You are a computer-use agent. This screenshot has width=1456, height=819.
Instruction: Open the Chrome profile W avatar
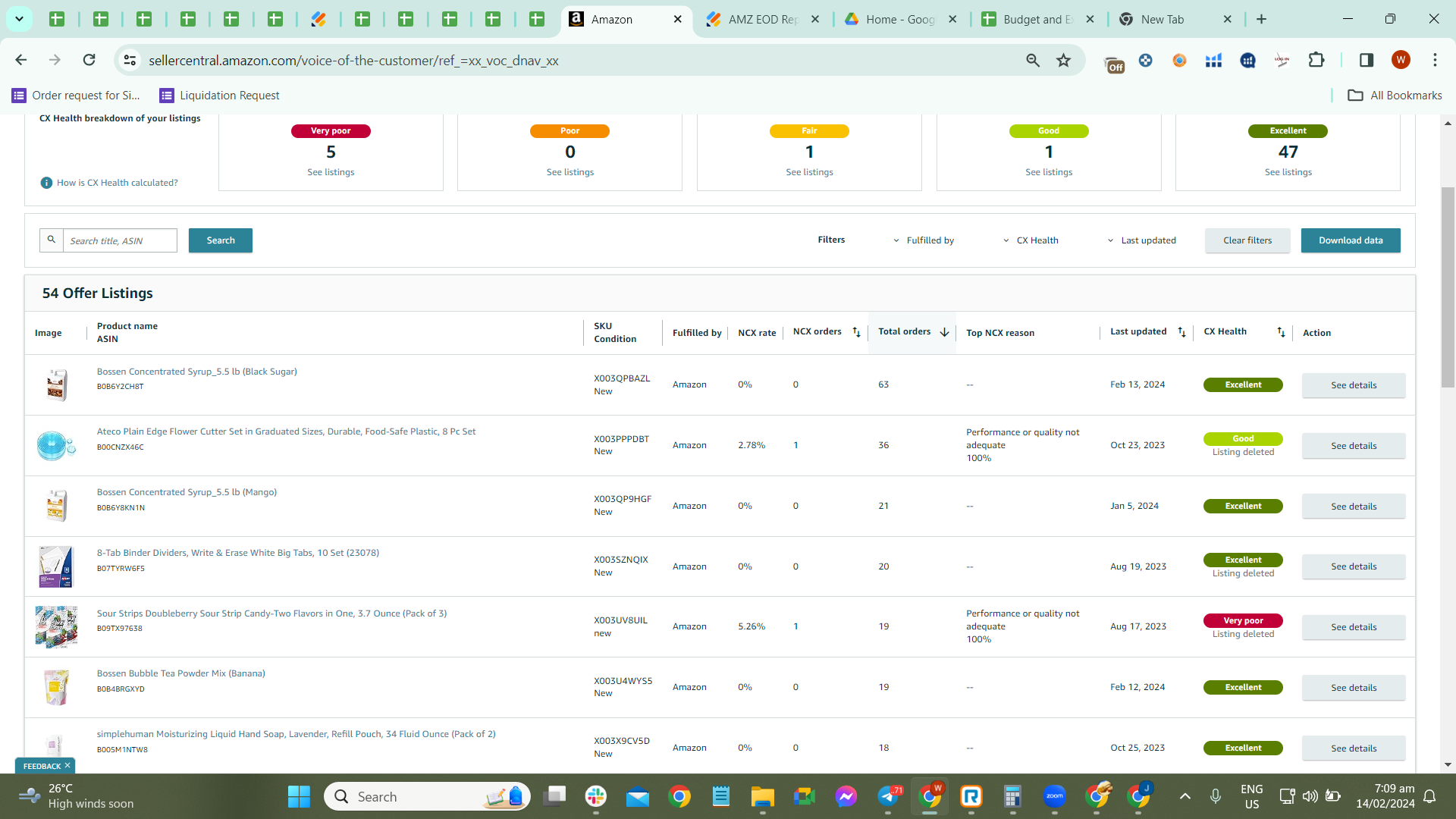click(x=1401, y=60)
